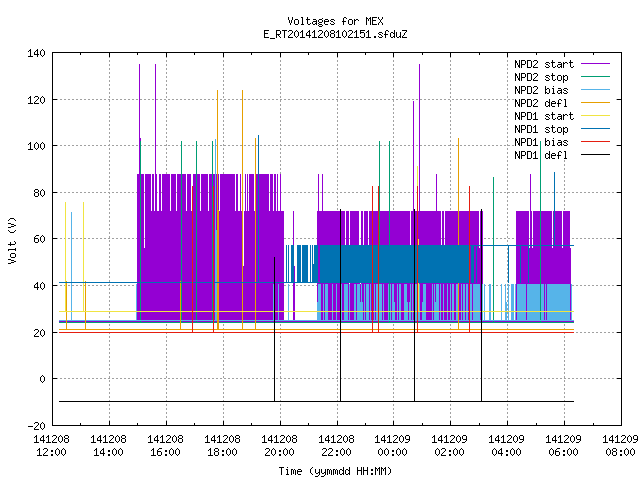Click the 140 value on y-axis
This screenshot has width=640, height=480.
click(36, 53)
